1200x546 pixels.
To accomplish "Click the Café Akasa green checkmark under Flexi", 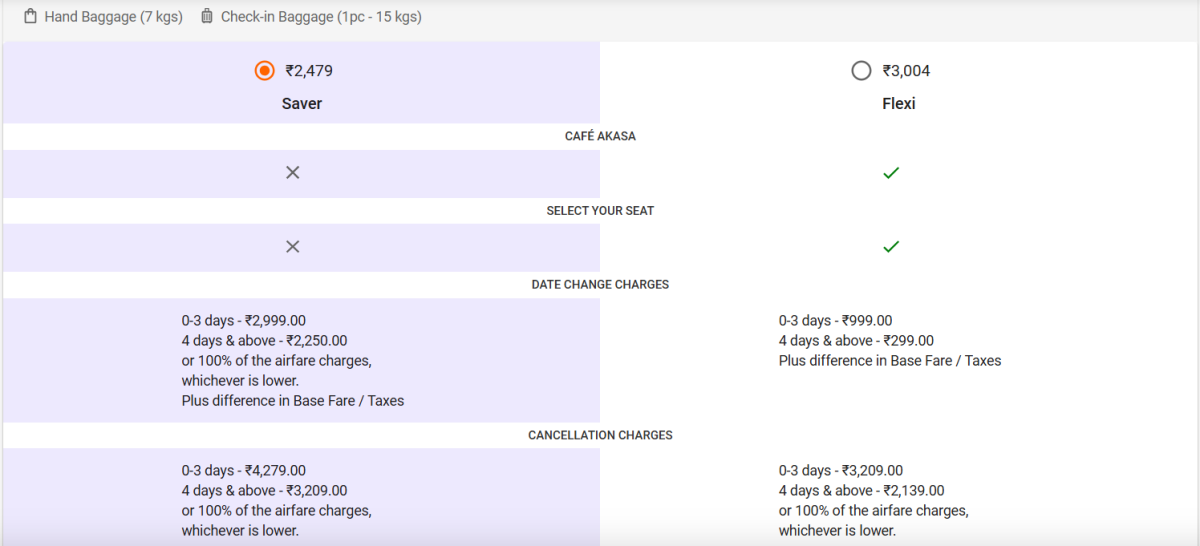I will (x=891, y=173).
